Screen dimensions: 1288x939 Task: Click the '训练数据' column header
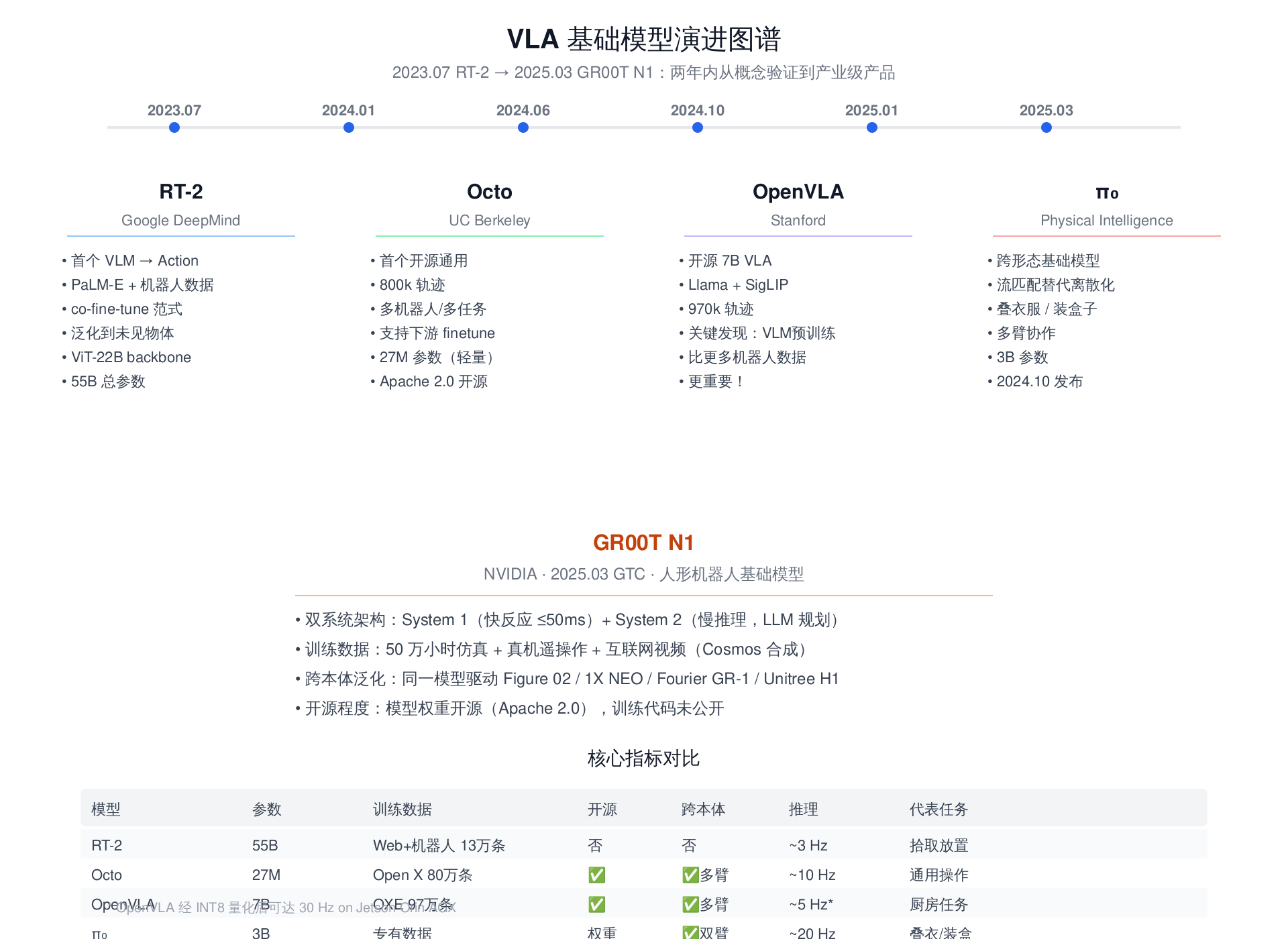(402, 809)
